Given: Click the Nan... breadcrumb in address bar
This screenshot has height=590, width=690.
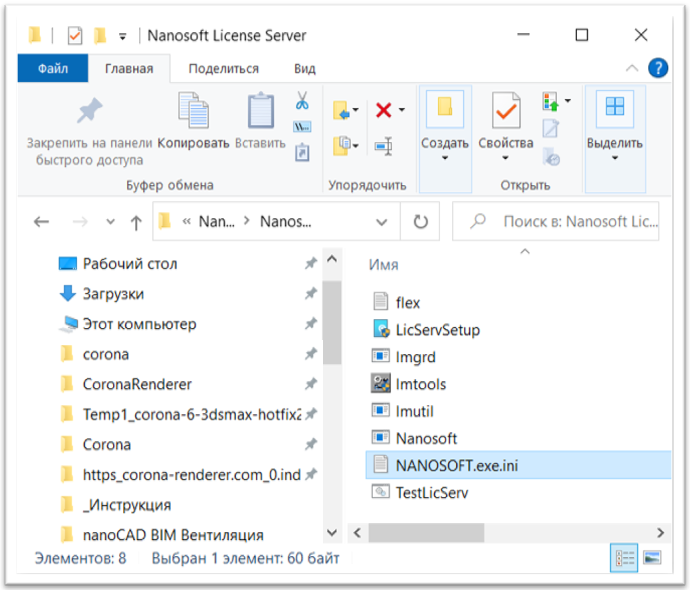Looking at the screenshot, I should 217,221.
